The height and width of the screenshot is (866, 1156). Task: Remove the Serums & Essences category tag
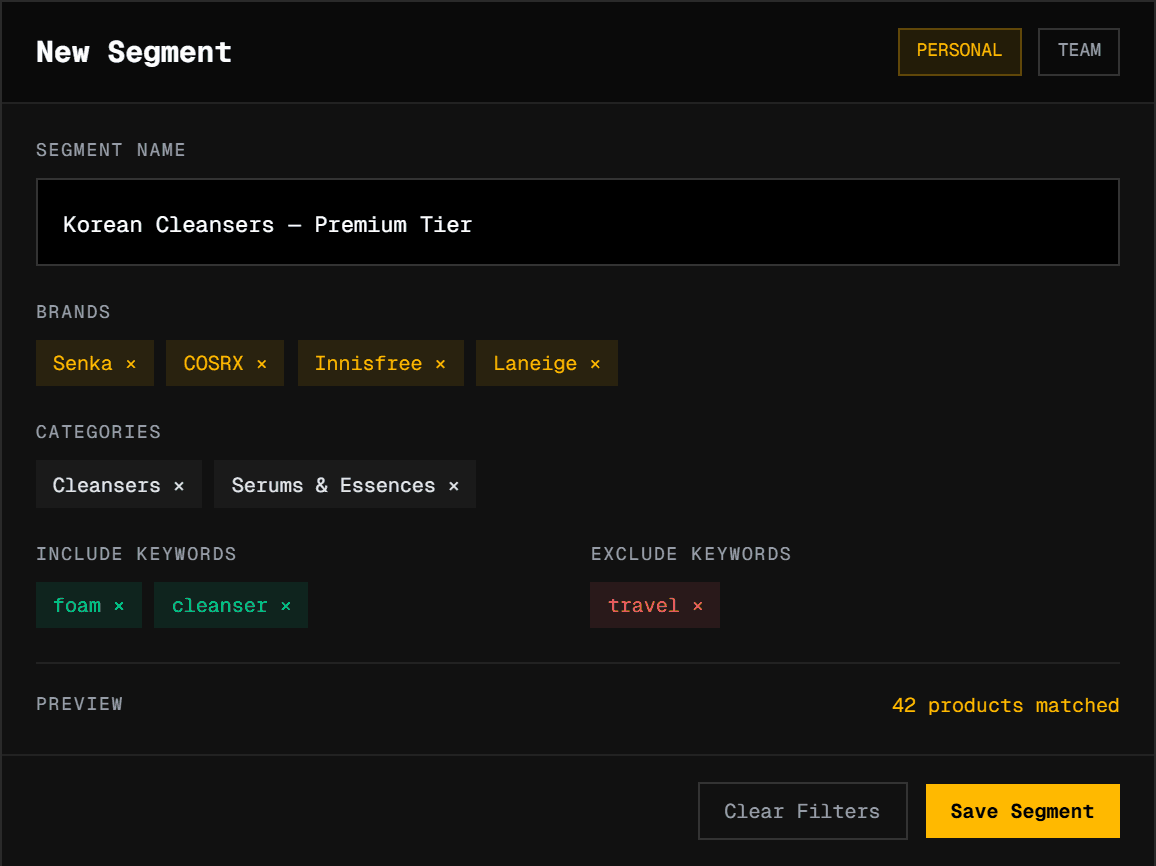(453, 486)
